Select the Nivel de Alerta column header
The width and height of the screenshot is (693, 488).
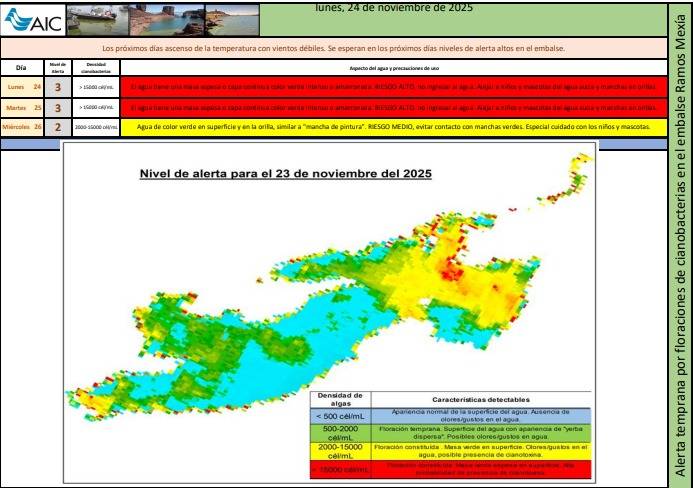click(58, 67)
